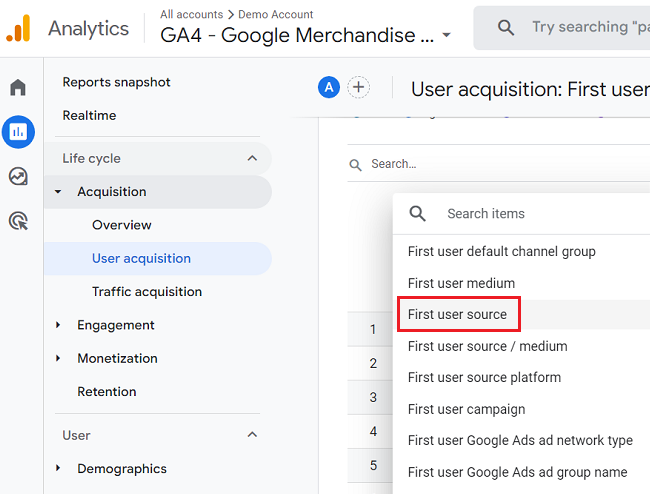Image resolution: width=650 pixels, height=494 pixels.
Task: Expand the Monetization tree arrow
Action: [58, 358]
